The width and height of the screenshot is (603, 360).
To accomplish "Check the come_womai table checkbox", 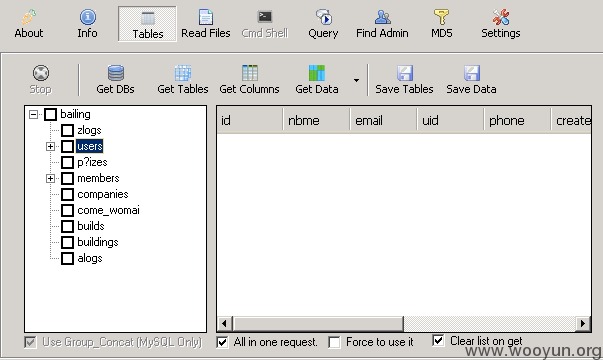I will coord(67,210).
